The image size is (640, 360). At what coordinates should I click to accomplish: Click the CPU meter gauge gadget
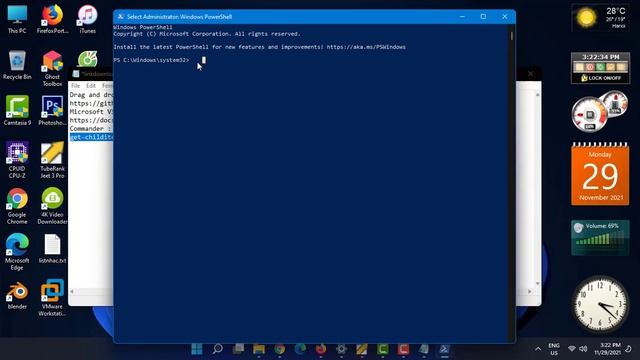pos(589,115)
